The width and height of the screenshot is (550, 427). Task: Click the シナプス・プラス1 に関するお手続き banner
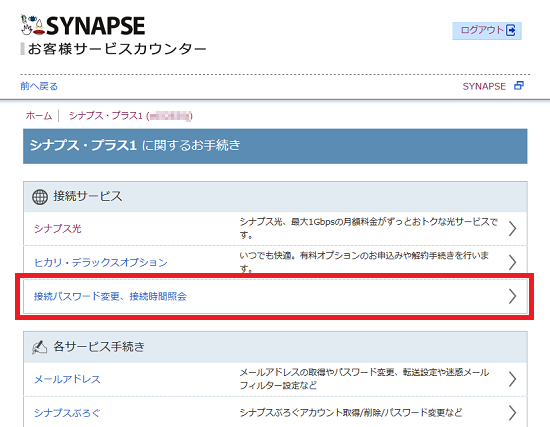click(275, 146)
